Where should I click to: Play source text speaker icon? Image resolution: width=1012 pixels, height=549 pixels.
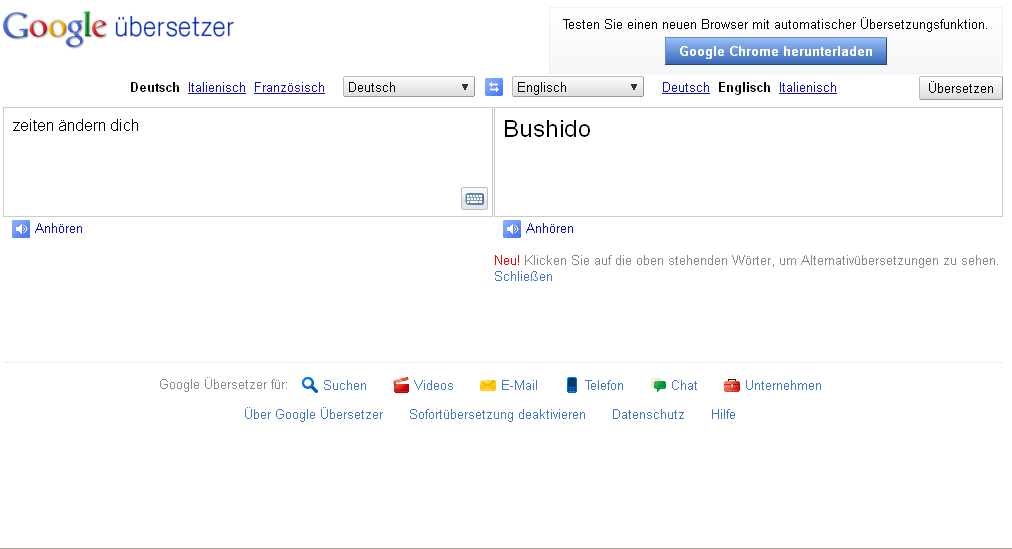(x=21, y=229)
